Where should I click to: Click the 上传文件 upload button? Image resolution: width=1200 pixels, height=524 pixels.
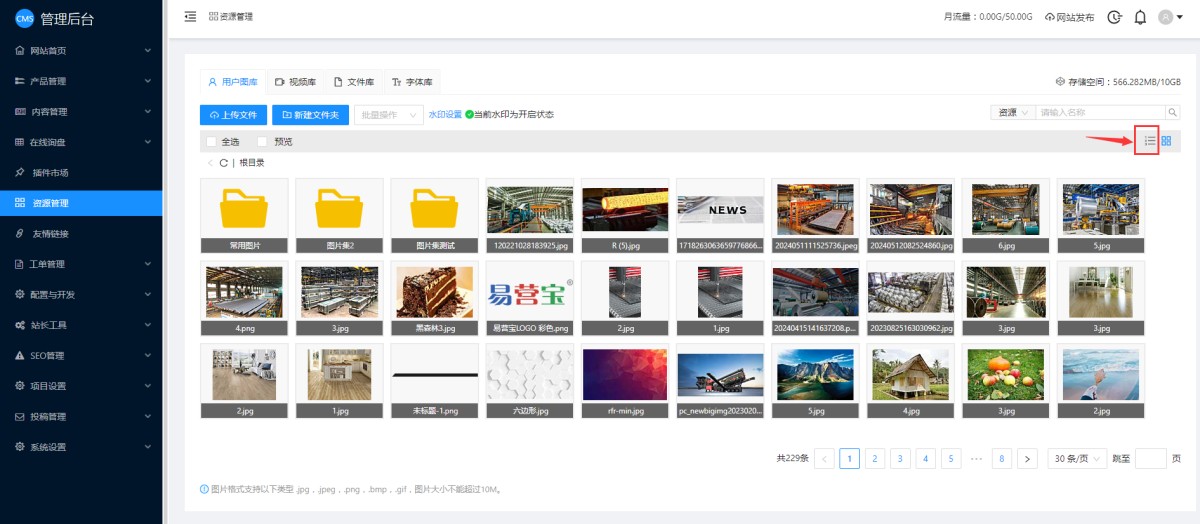click(233, 115)
